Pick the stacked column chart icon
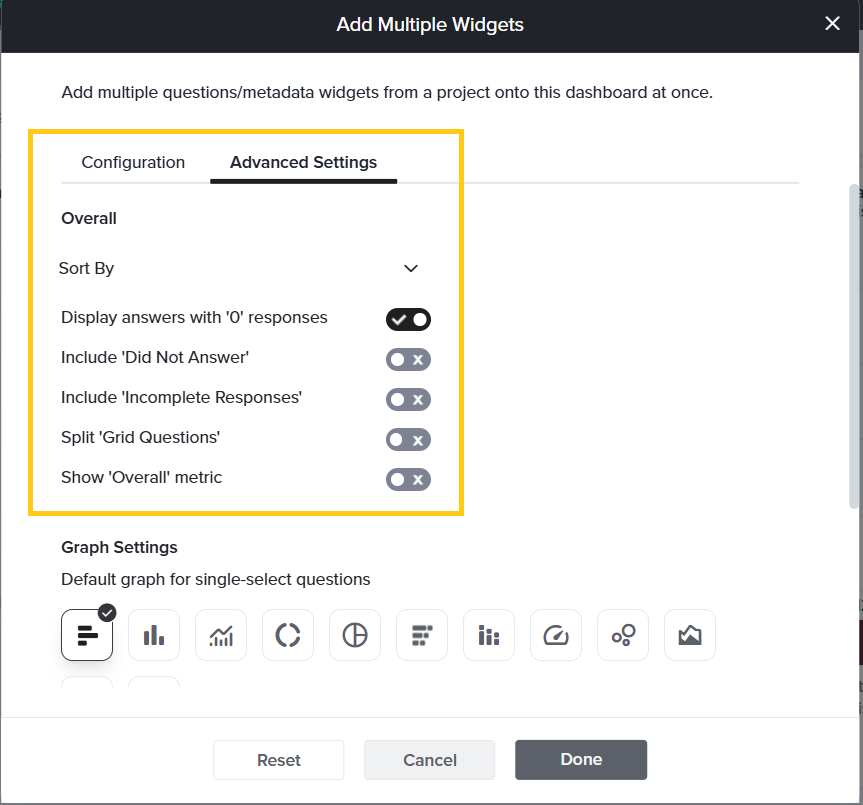 coord(489,635)
